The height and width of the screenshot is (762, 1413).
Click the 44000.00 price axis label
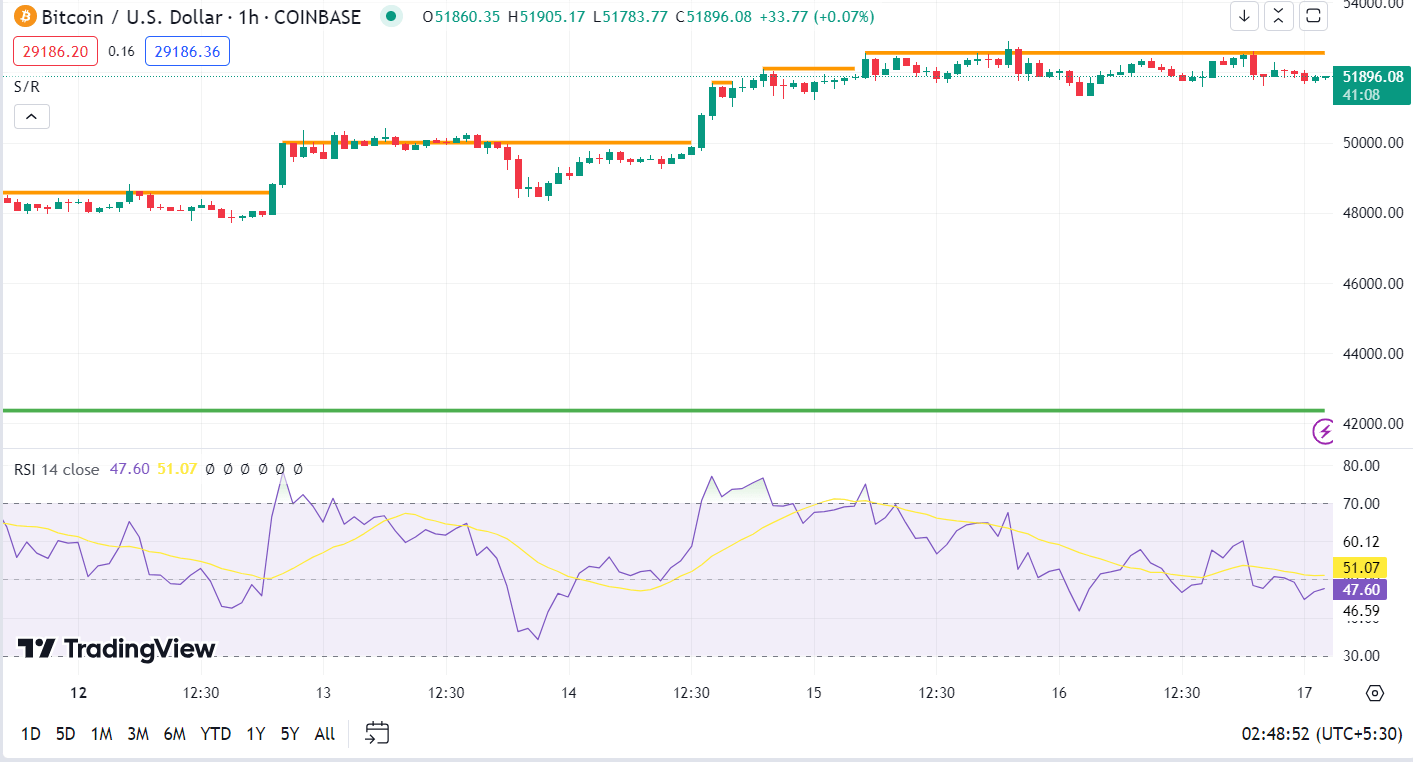click(x=1371, y=354)
